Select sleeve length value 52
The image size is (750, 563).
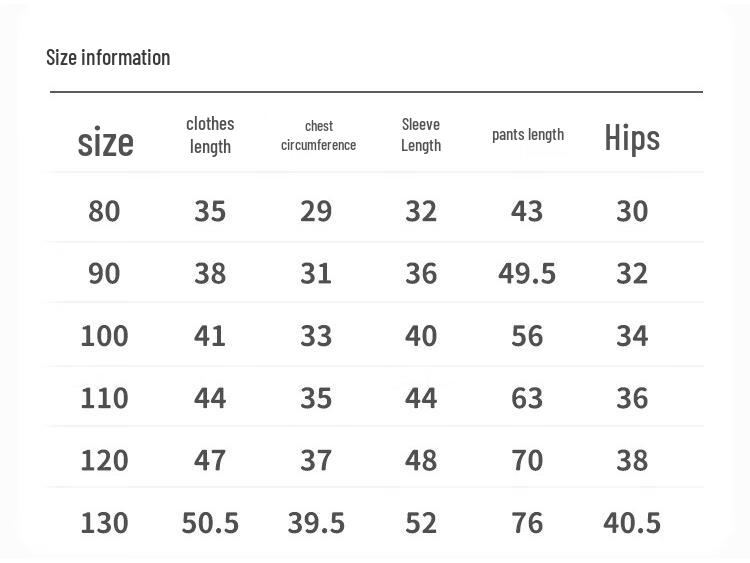421,522
